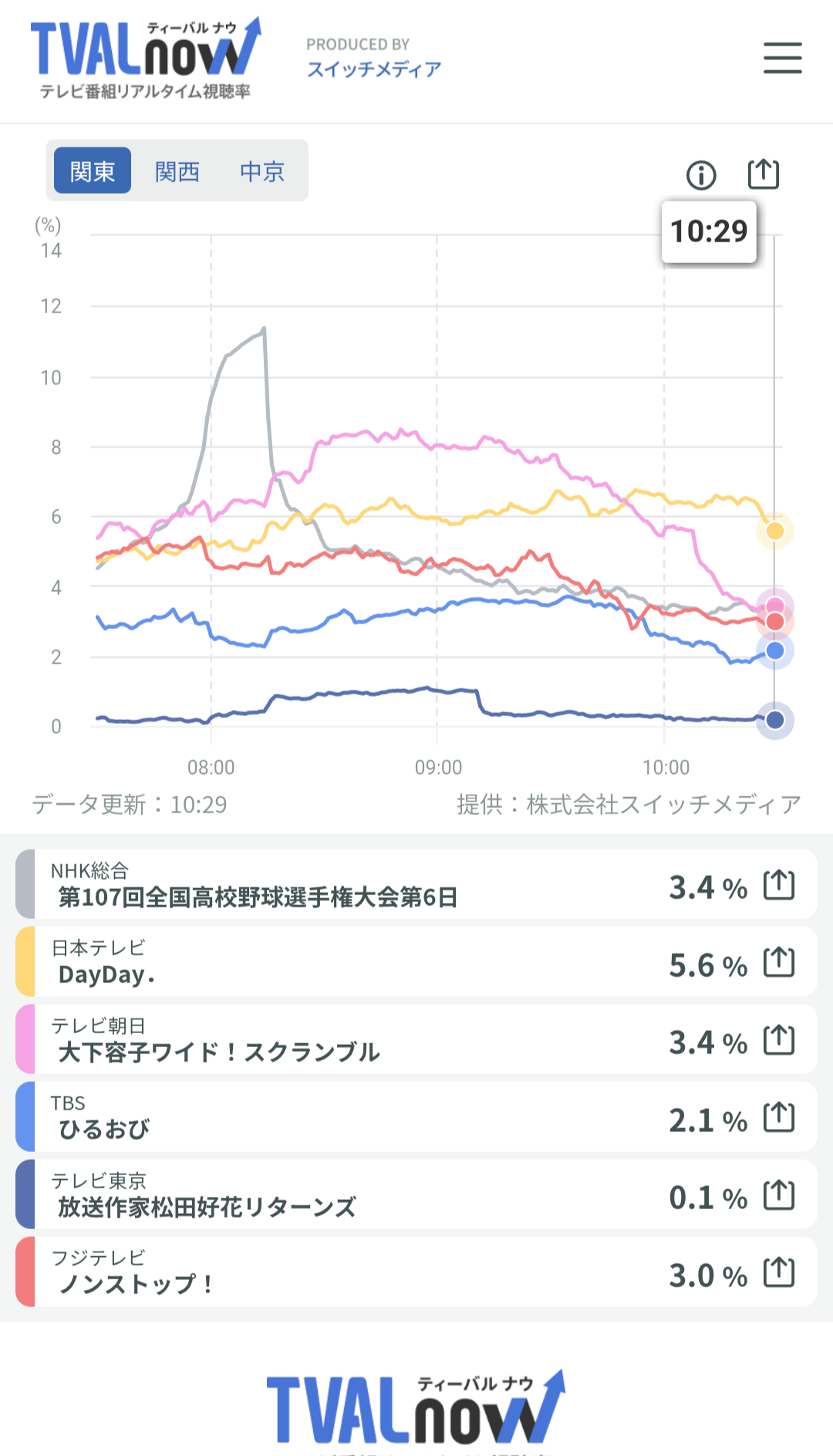The image size is (833, 1456).
Task: Share the 日本テレビ DayDay. rating
Action: 779,962
